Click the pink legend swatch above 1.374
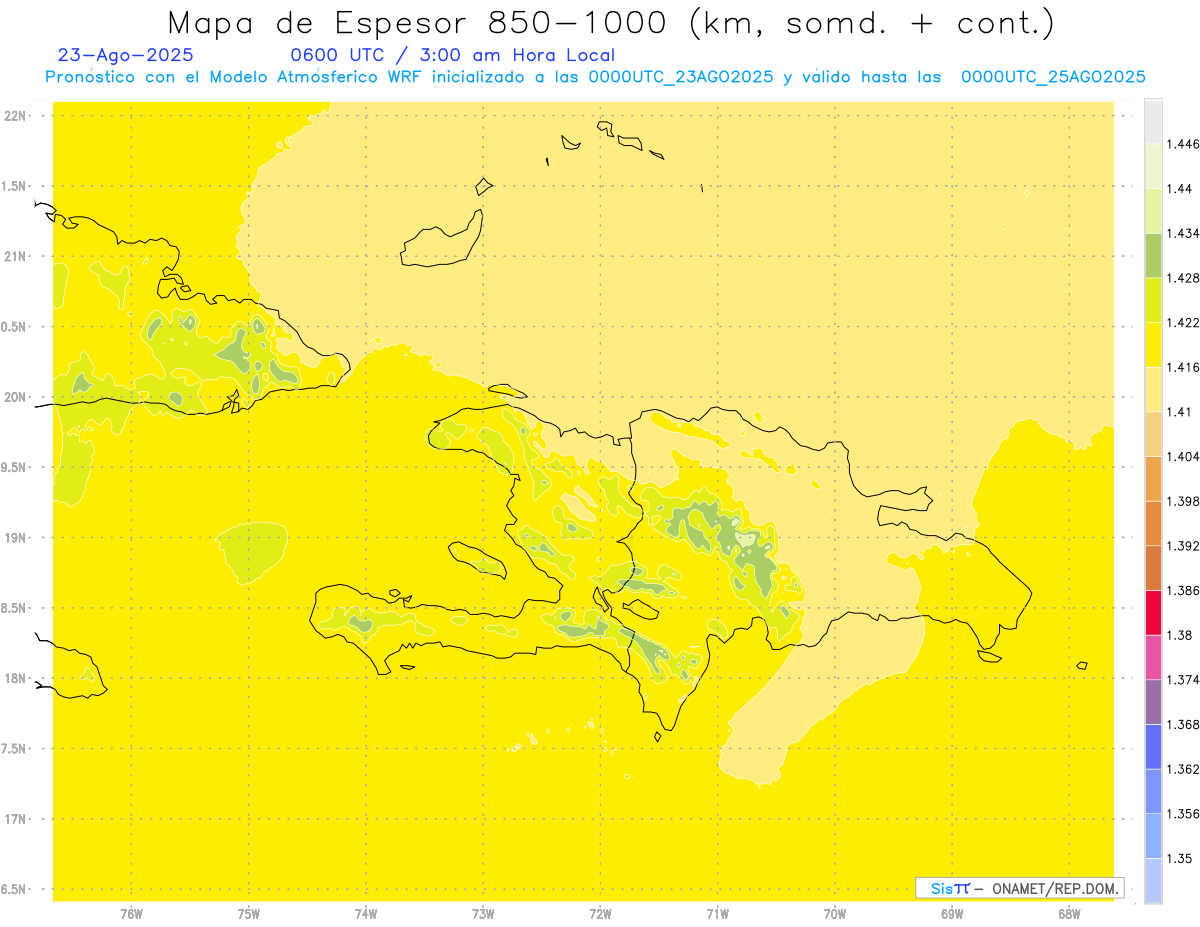This screenshot has height=927, width=1200. pyautogui.click(x=1153, y=657)
